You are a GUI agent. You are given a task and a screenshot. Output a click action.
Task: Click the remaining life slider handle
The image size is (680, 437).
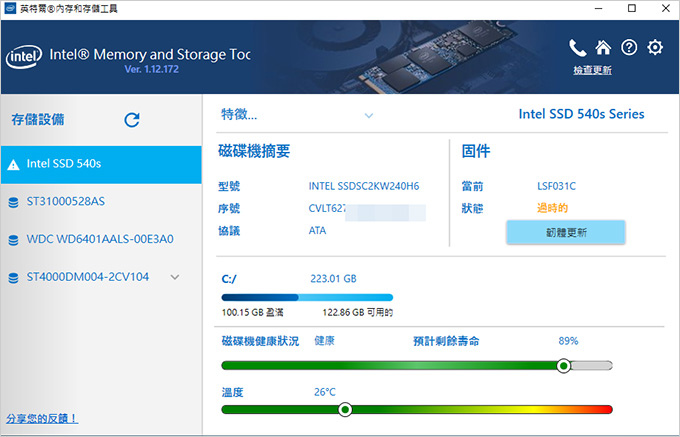click(564, 366)
